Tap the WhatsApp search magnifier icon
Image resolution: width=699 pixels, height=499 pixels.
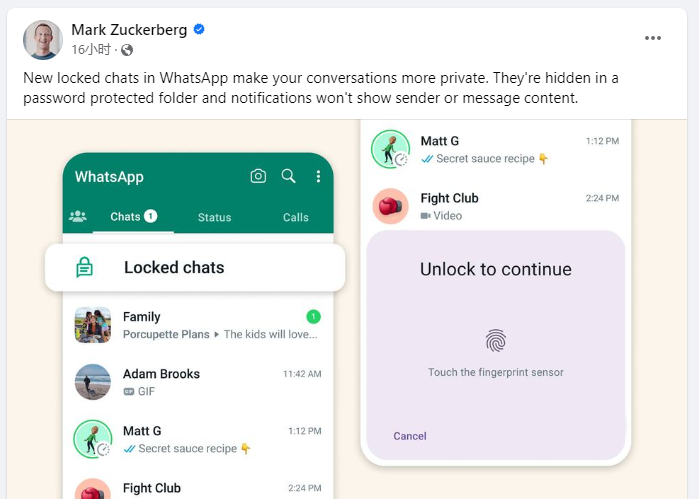point(288,176)
